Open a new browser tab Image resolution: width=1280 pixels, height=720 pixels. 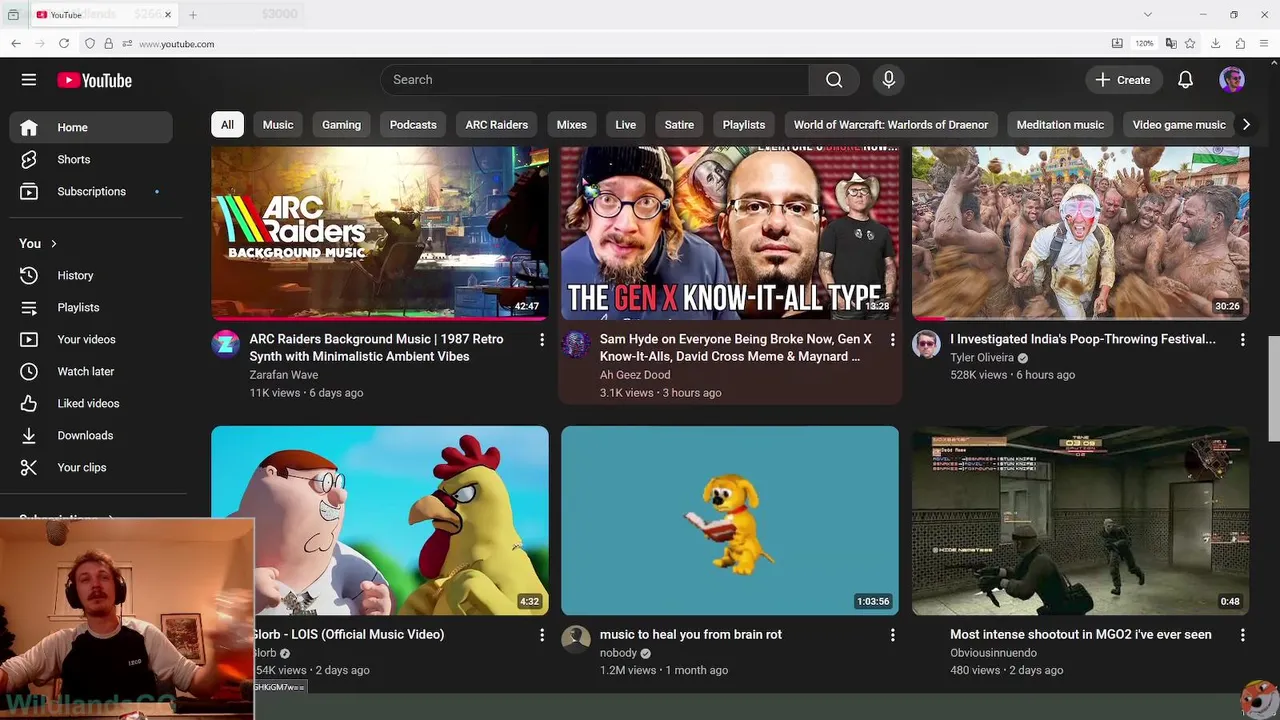[193, 15]
